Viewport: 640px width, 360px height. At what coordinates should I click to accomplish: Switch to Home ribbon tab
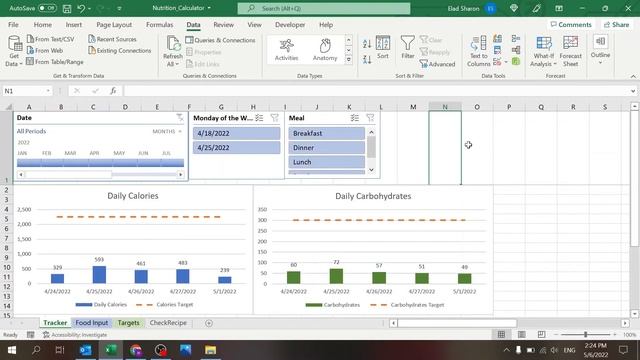[42, 24]
